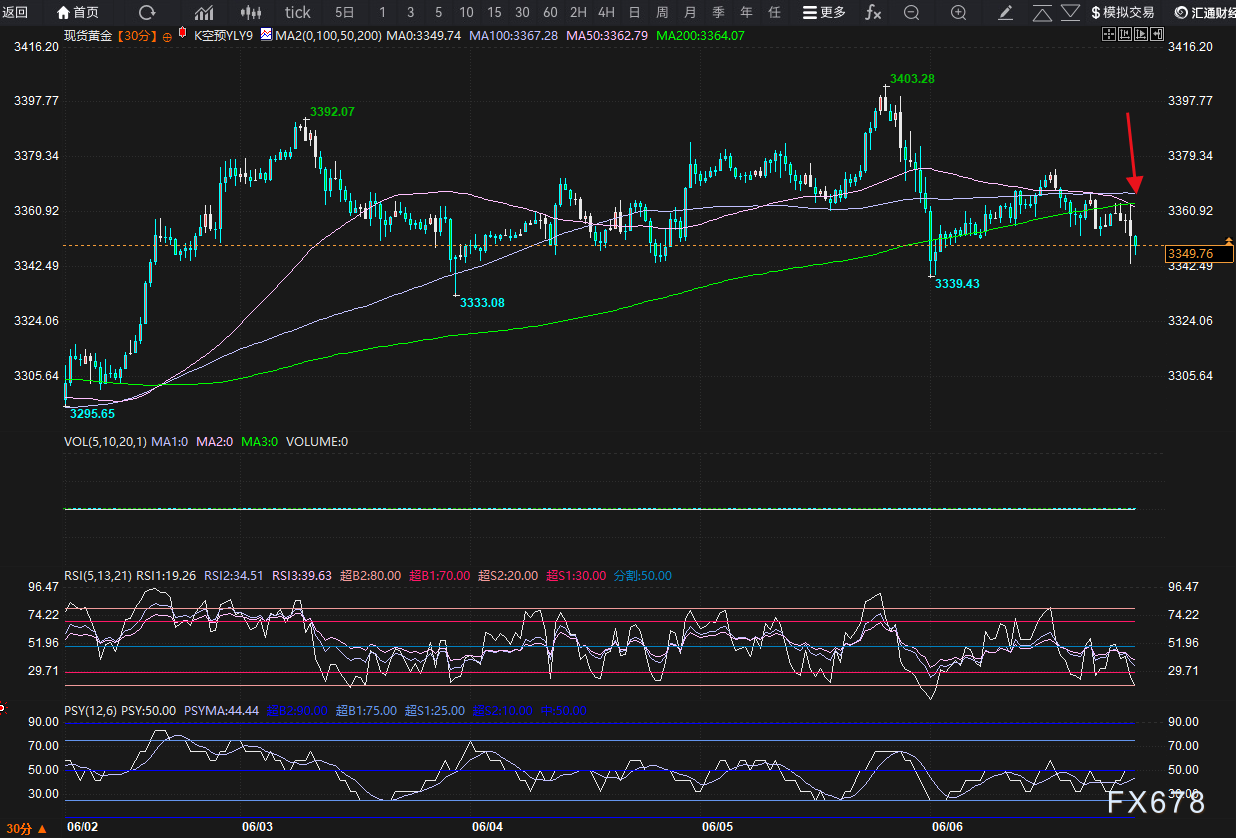Toggle the small target icon beside 30分
Image resolution: width=1236 pixels, height=838 pixels.
click(166, 34)
